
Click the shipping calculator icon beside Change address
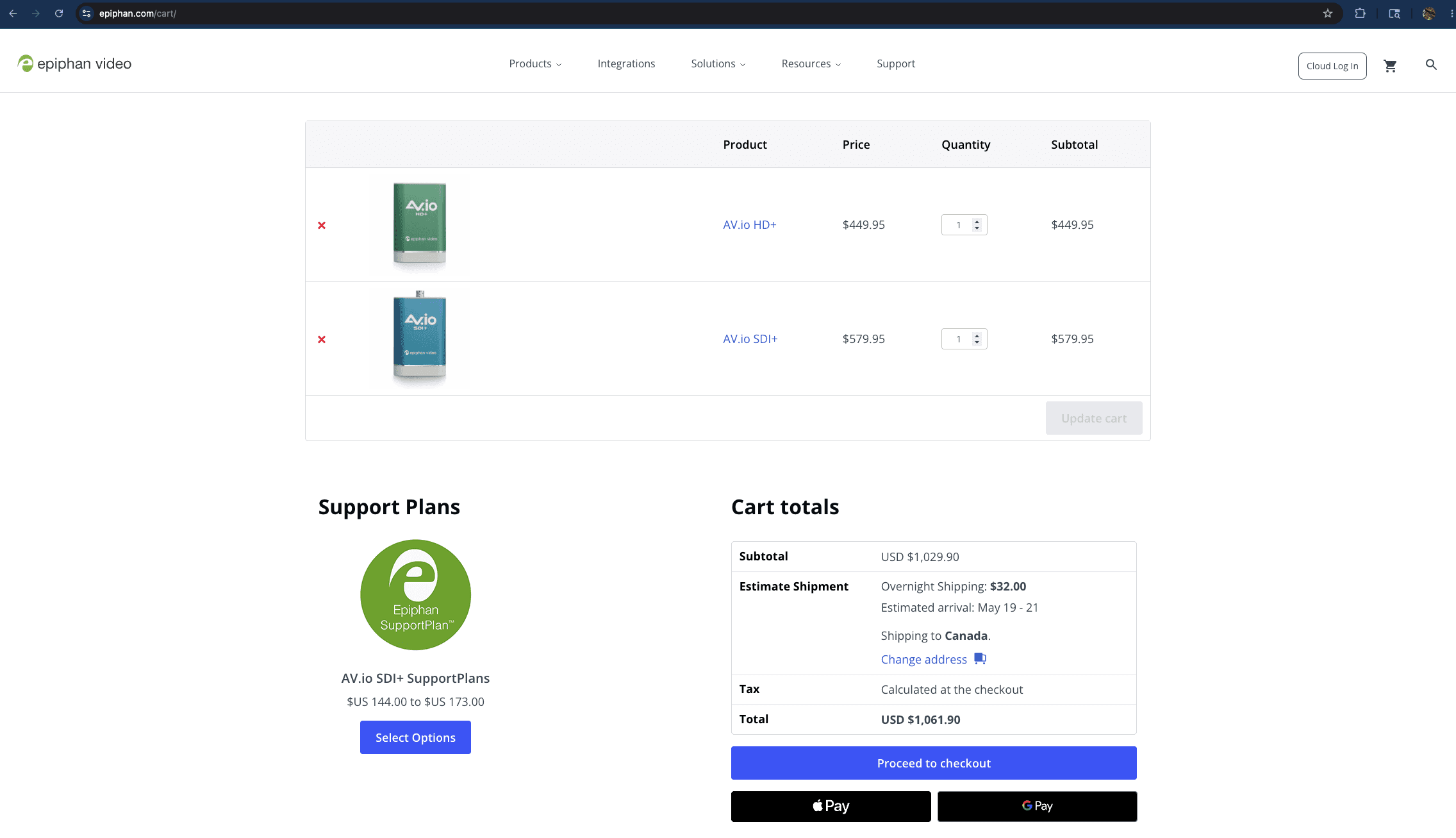tap(980, 658)
